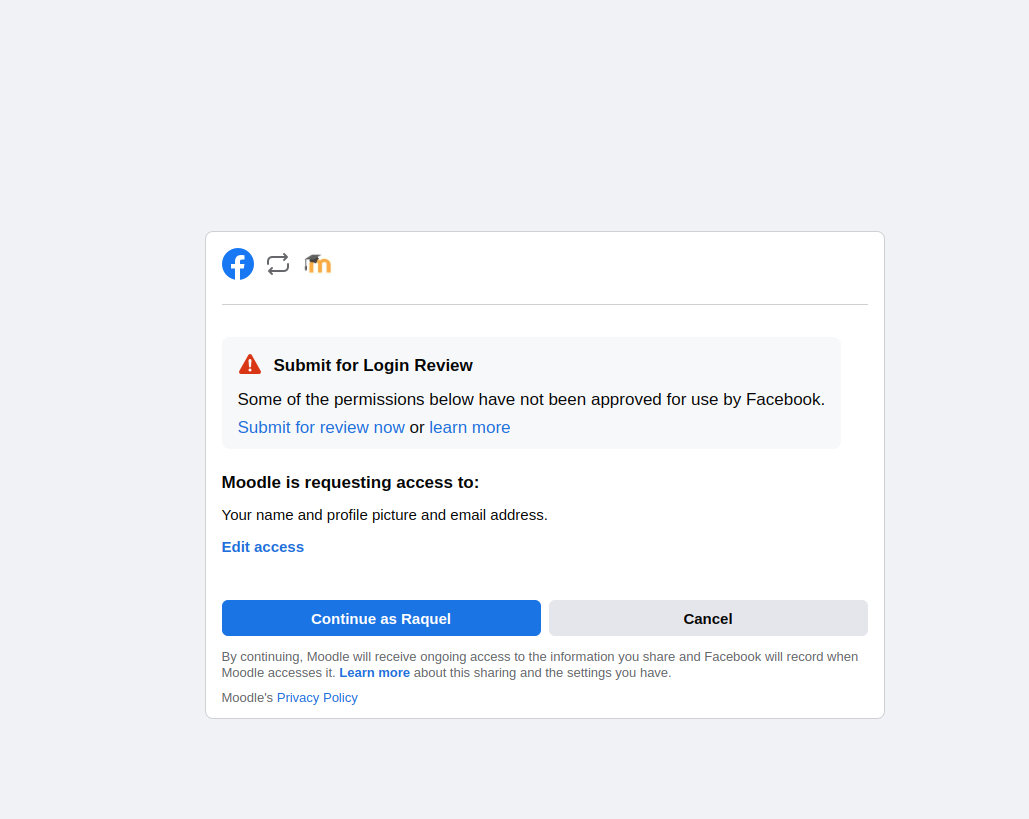This screenshot has height=819, width=1029.
Task: Open the bold Learn more link about sharing
Action: click(x=374, y=673)
